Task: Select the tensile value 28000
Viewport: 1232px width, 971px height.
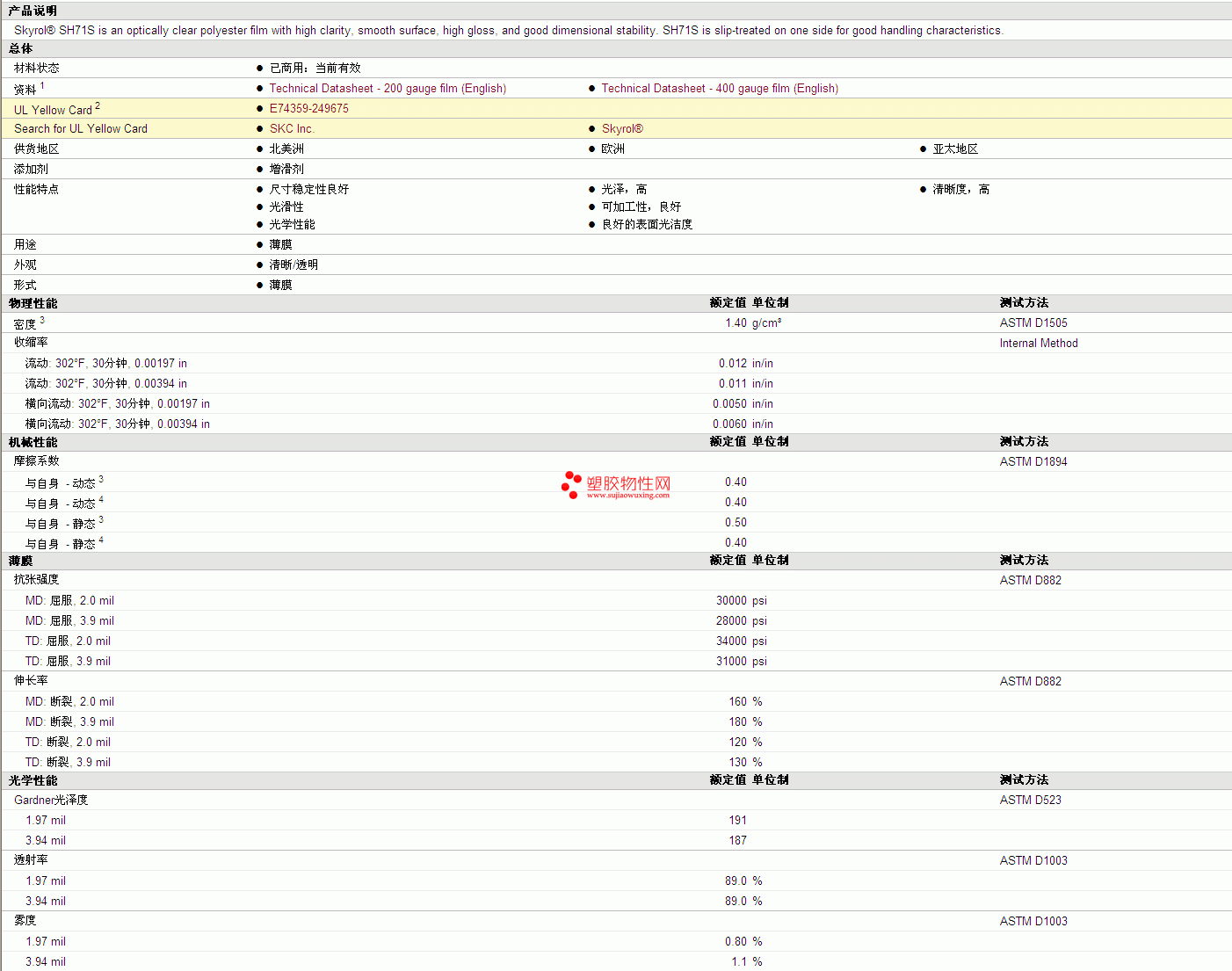Action: (731, 620)
